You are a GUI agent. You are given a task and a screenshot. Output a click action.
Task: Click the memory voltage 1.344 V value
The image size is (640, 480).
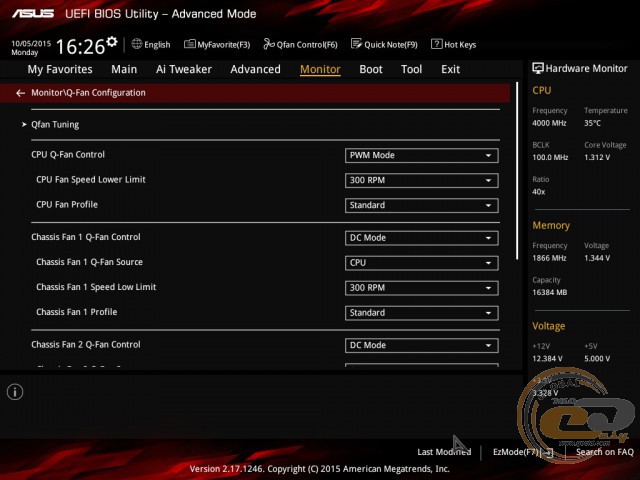click(597, 258)
